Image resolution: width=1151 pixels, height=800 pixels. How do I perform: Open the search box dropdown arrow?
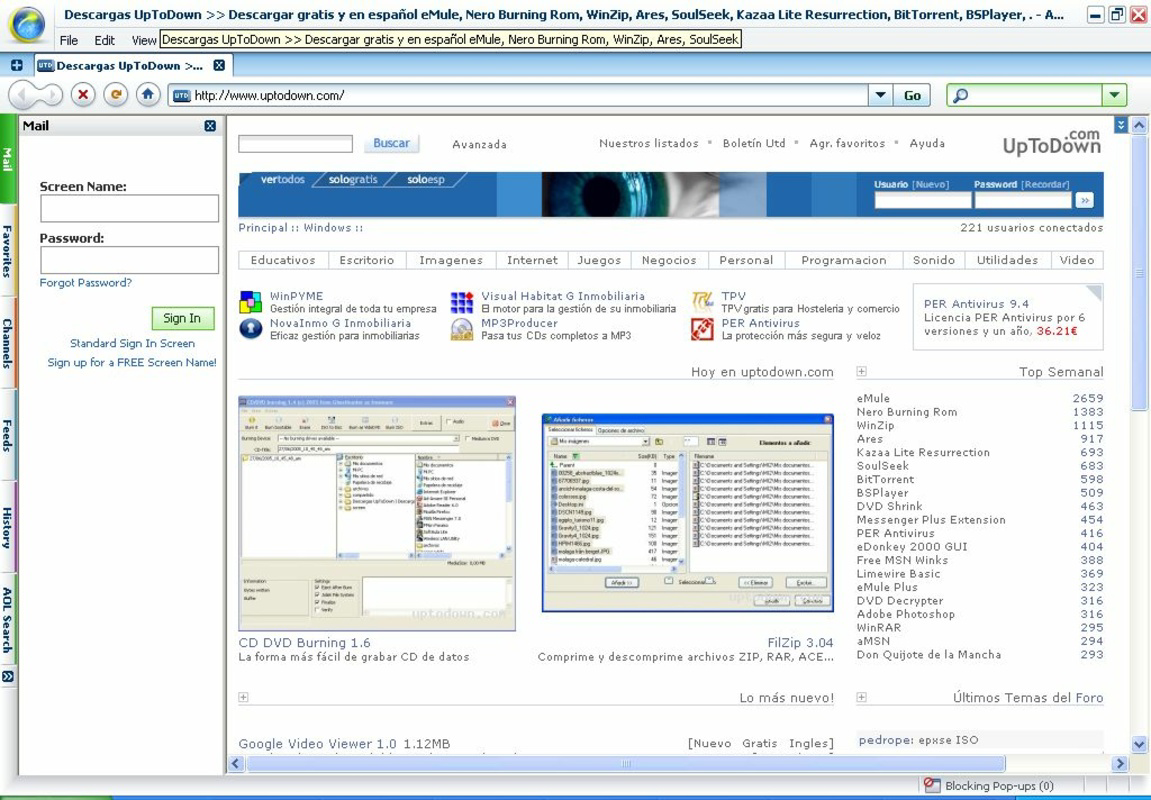click(x=1113, y=95)
